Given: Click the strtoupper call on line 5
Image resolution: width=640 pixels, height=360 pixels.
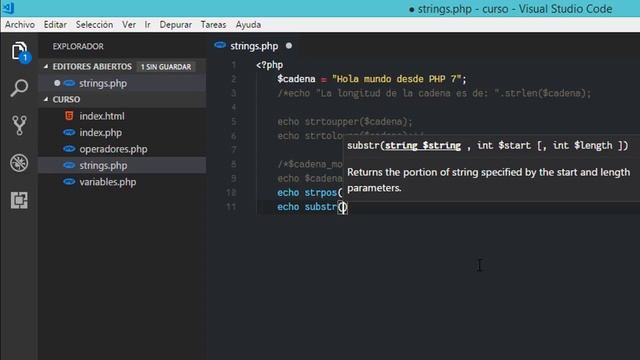Looking at the screenshot, I should [345, 122].
